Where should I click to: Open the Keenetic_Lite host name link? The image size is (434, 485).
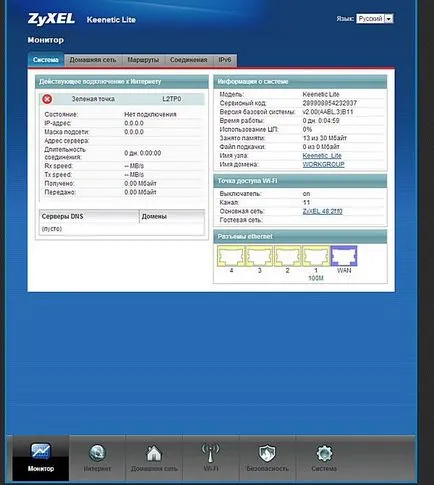pyautogui.click(x=322, y=156)
